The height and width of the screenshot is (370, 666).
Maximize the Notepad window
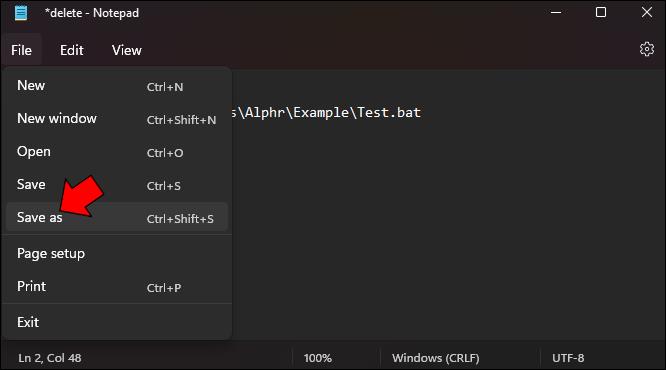(x=601, y=12)
